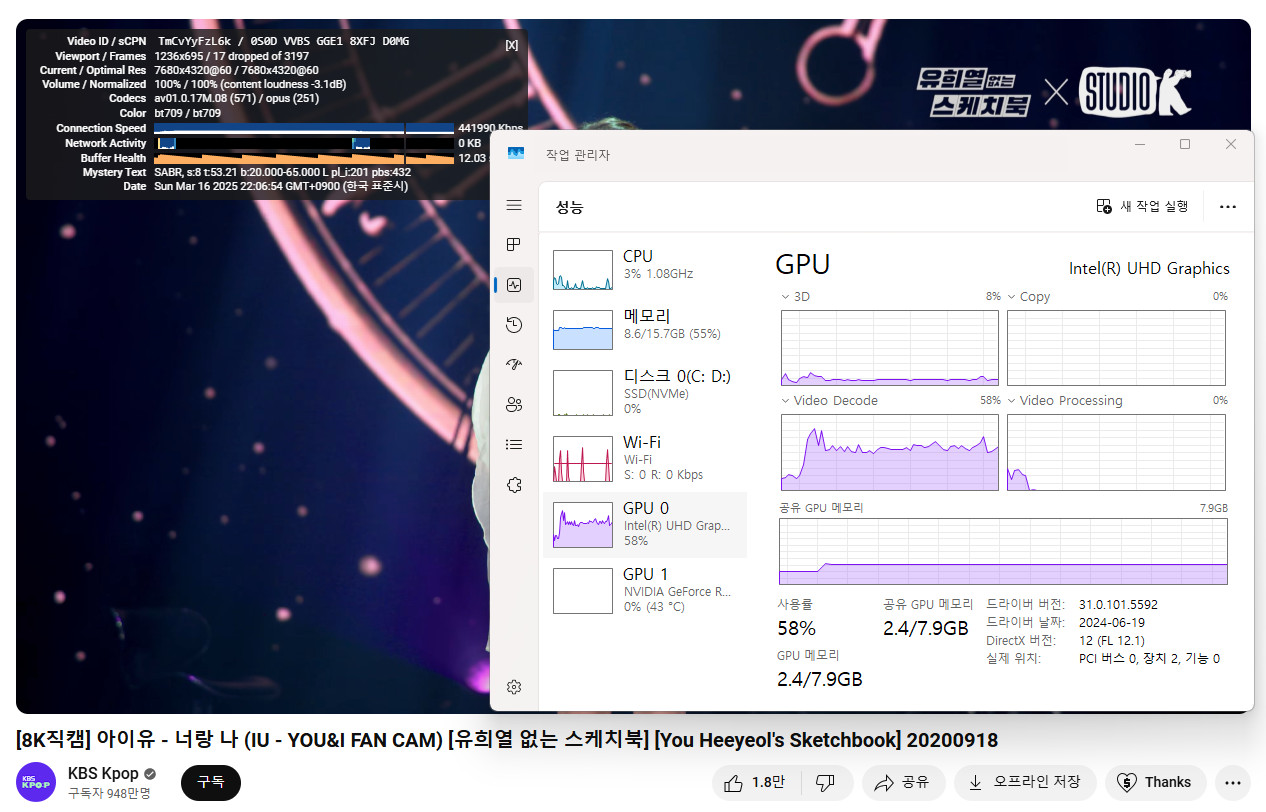Screen dimensions: 1266x812
Task: Open KBS Kpop channel name link
Action: click(103, 773)
